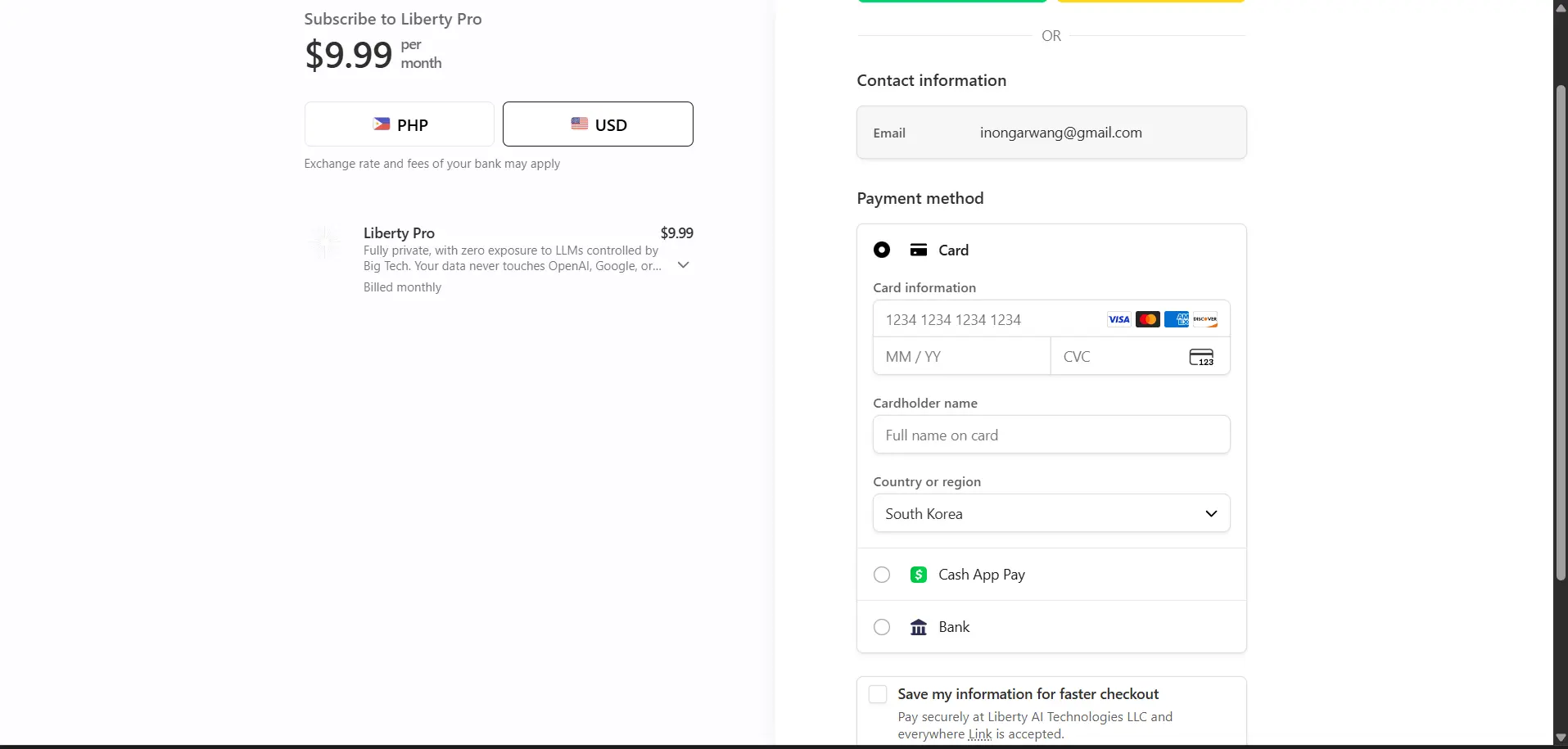Click 'Exchange rate and fees' notice text
Screen dimensions: 1568x749
point(432,164)
